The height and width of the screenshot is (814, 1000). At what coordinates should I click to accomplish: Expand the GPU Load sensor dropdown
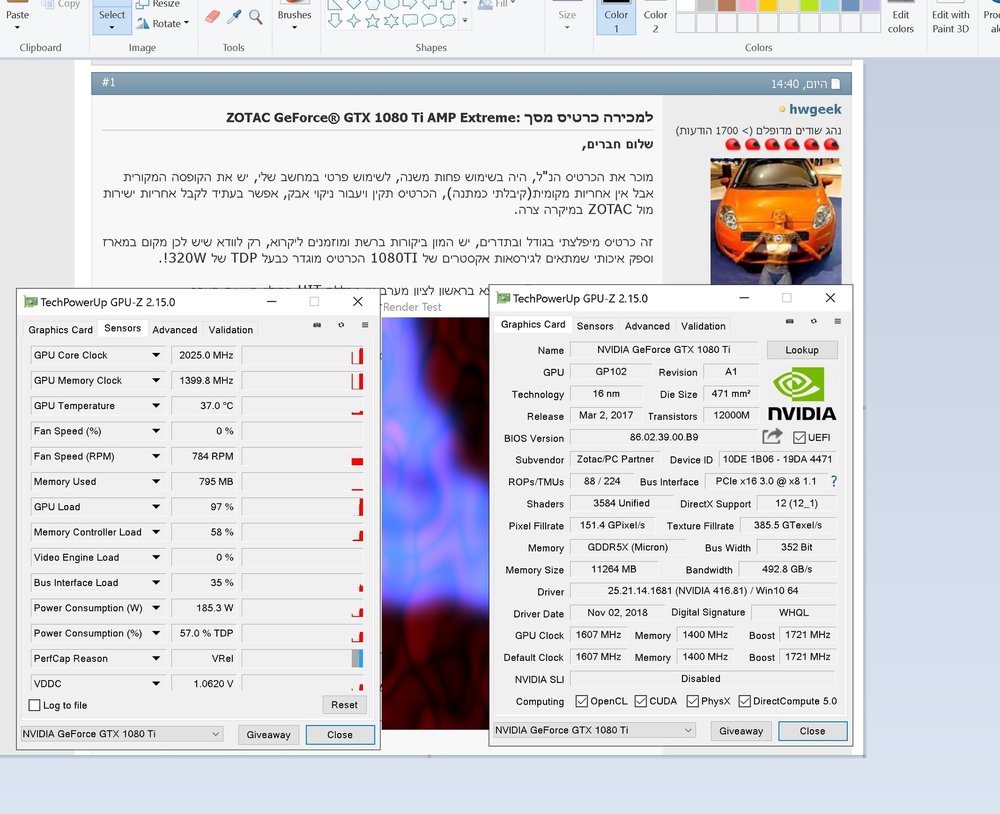(x=156, y=507)
